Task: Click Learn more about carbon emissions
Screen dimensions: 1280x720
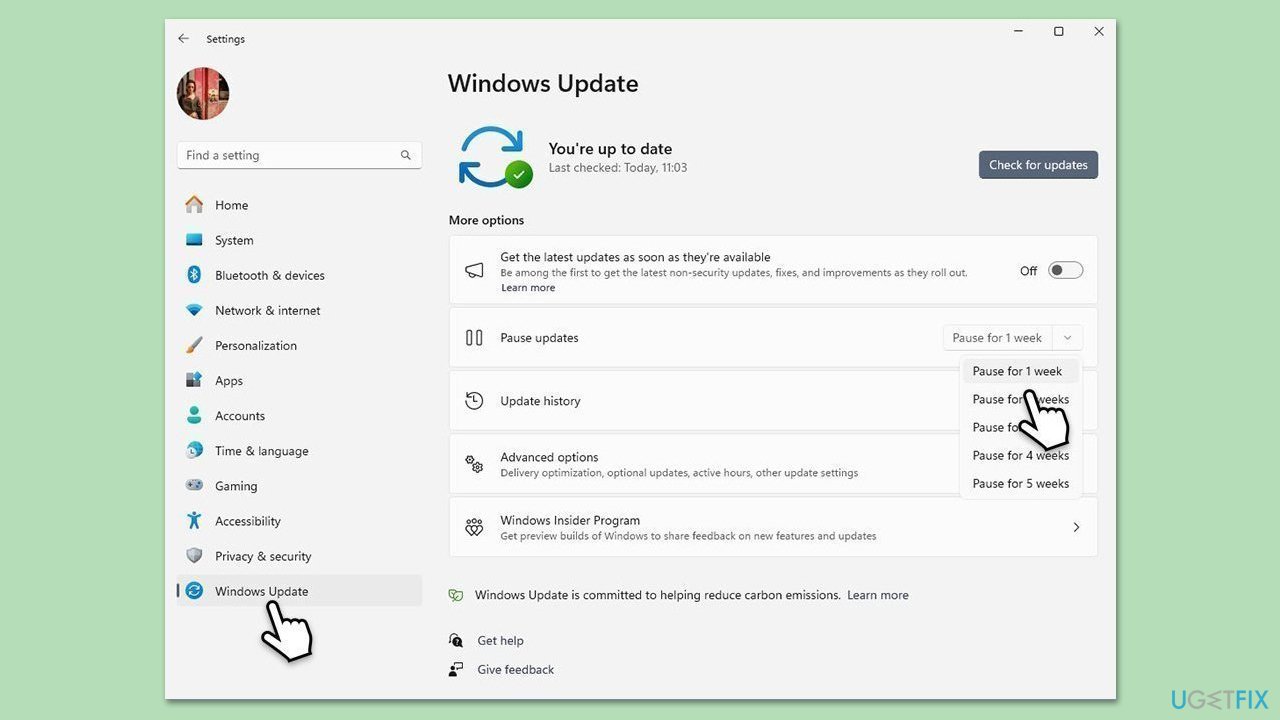Action: (x=878, y=595)
